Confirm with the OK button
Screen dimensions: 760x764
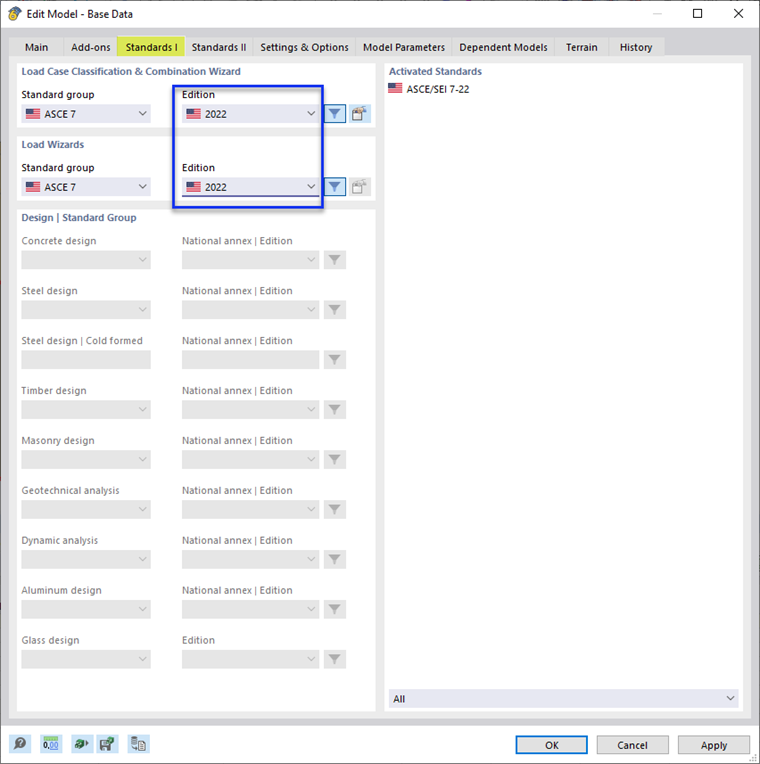(551, 745)
